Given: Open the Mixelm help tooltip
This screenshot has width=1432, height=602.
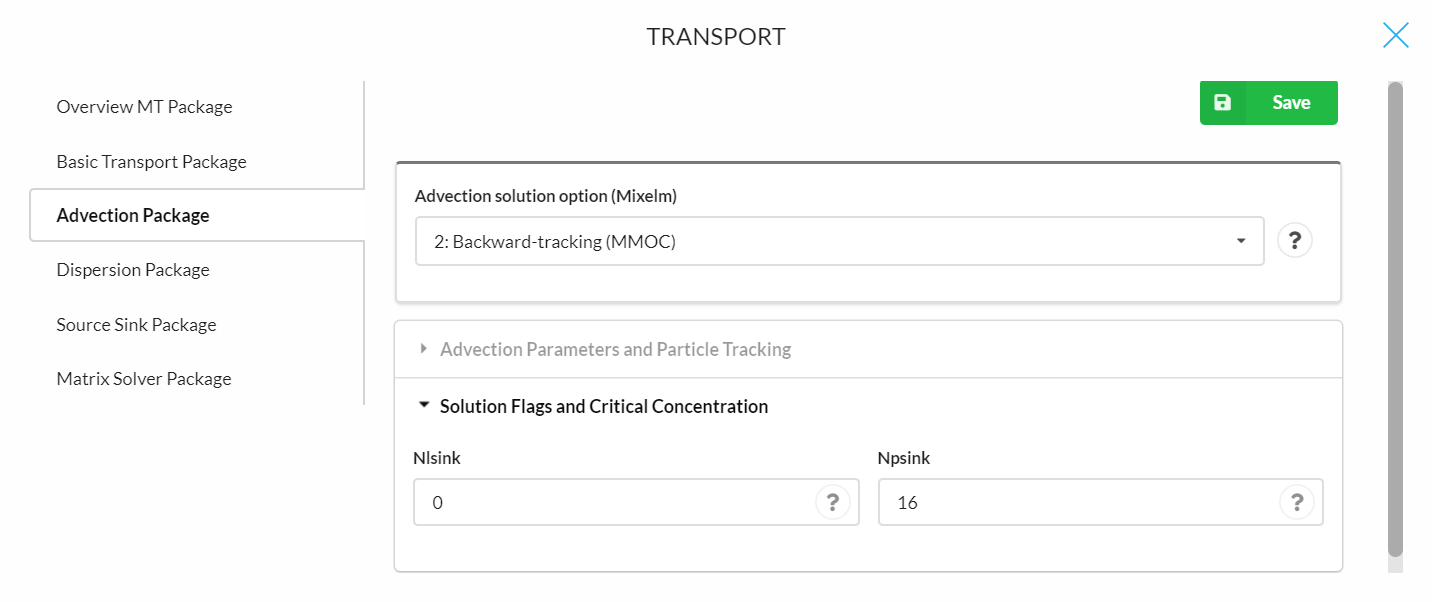Looking at the screenshot, I should coord(1295,240).
